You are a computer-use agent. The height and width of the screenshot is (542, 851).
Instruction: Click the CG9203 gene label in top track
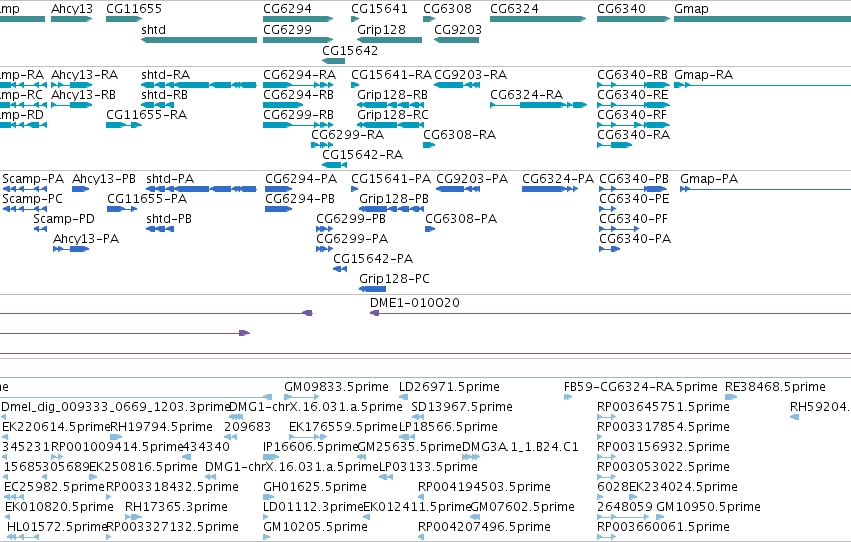point(458,29)
